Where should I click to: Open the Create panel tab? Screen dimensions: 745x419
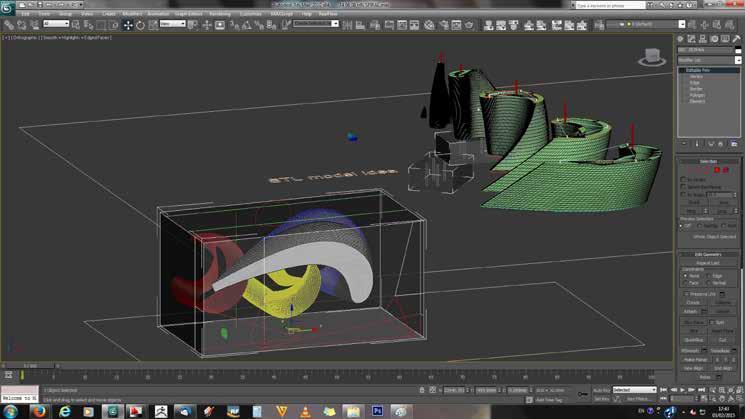pyautogui.click(x=680, y=39)
